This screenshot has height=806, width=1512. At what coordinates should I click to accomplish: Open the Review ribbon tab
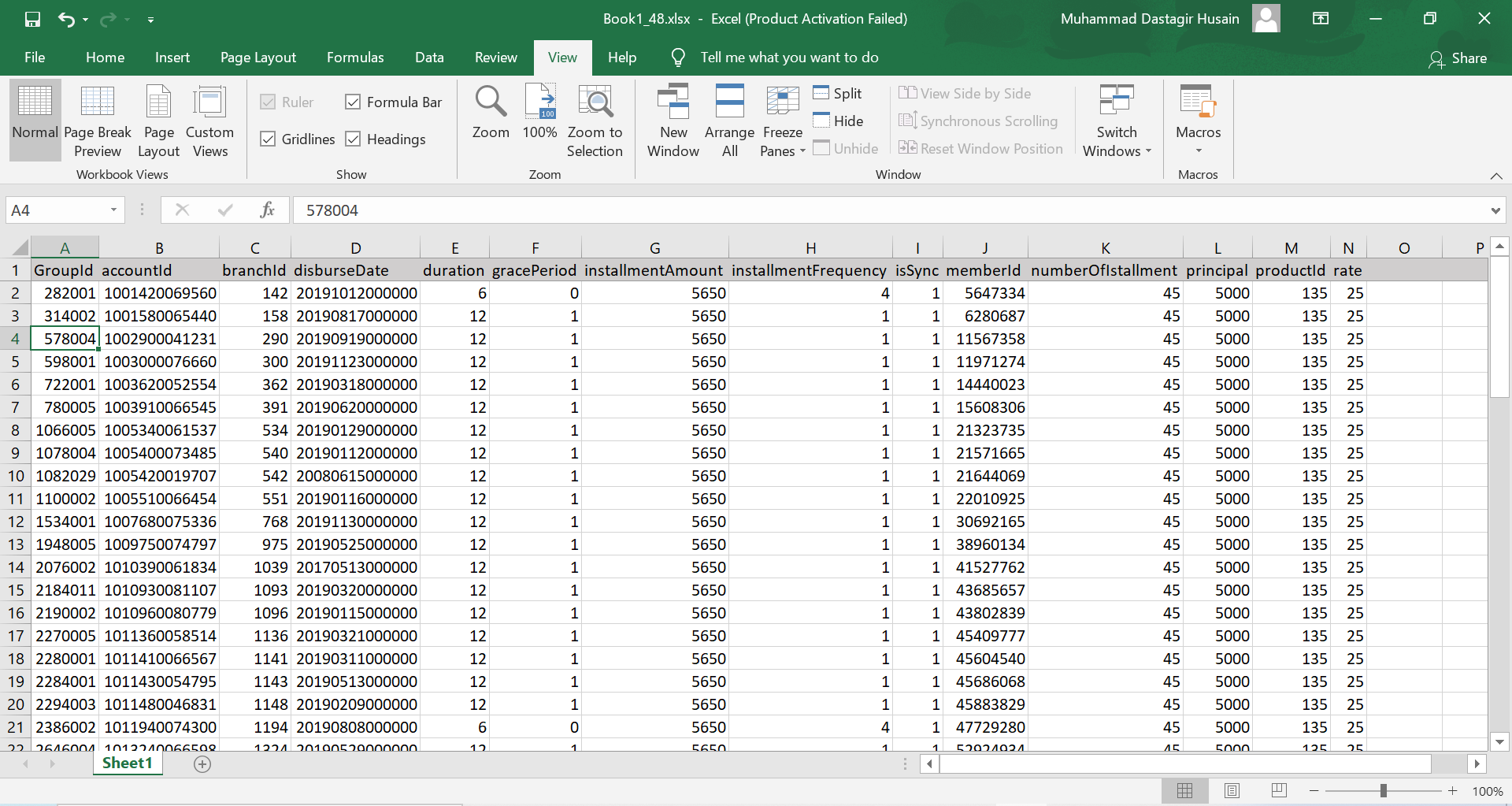[x=495, y=57]
